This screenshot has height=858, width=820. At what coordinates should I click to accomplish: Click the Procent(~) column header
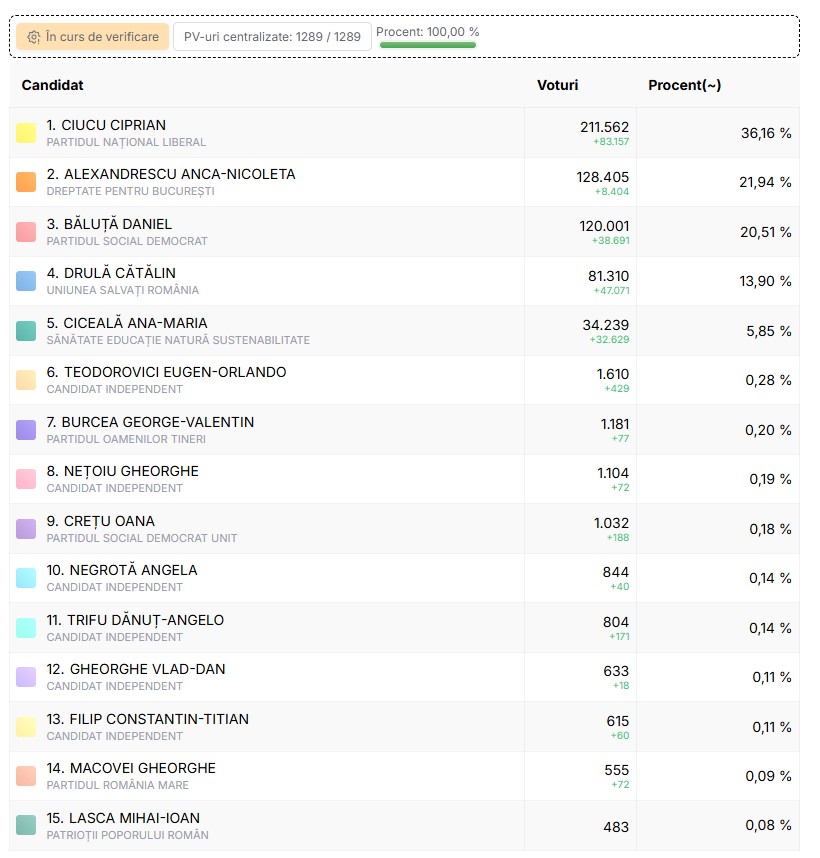pos(684,85)
